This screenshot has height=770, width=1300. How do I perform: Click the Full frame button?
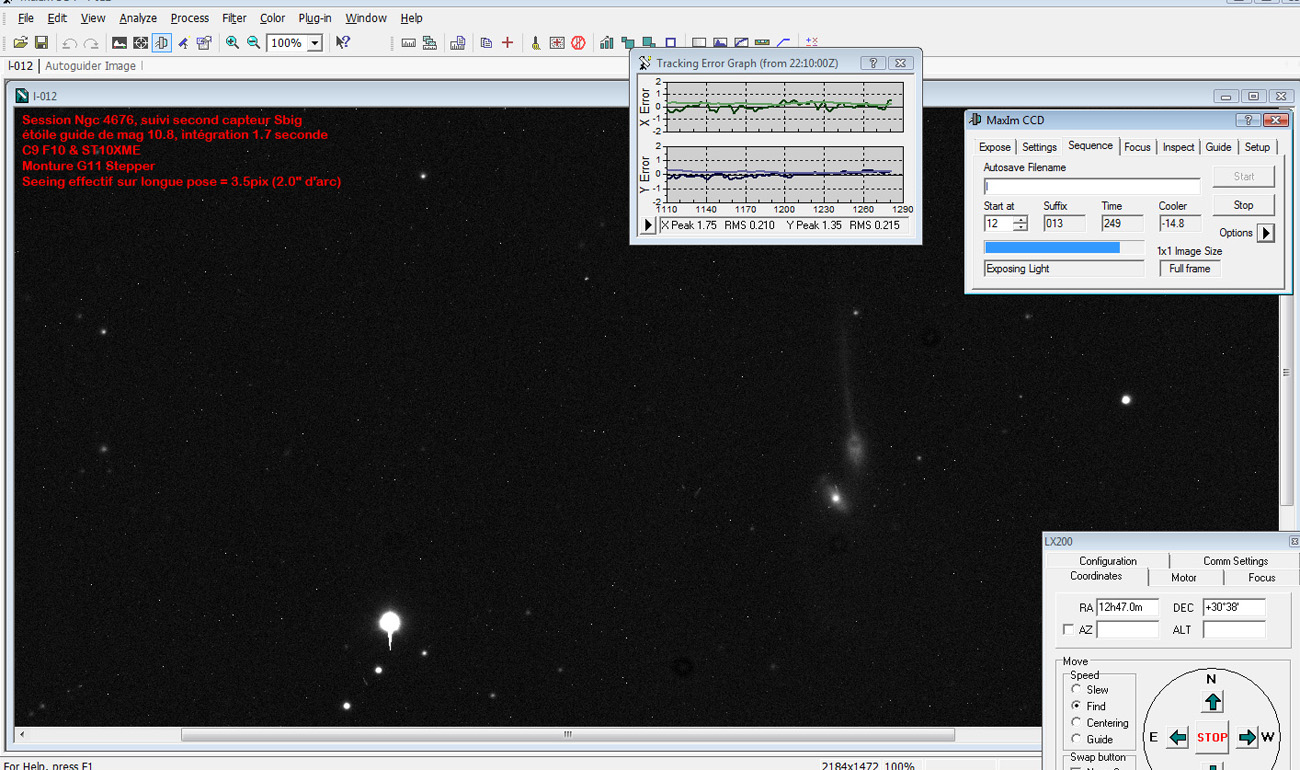[x=1190, y=269]
